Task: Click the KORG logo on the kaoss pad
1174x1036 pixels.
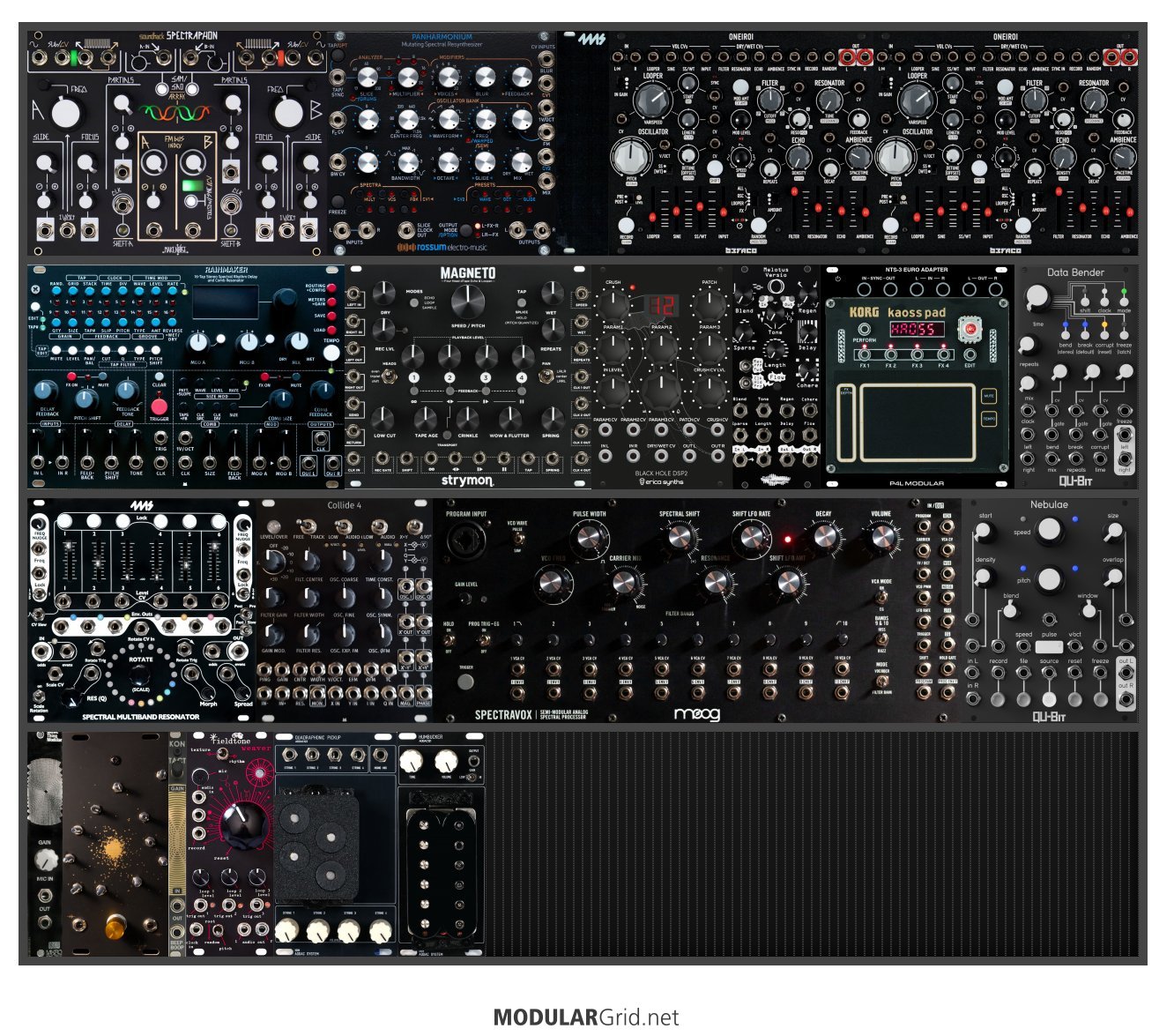Action: click(x=864, y=312)
